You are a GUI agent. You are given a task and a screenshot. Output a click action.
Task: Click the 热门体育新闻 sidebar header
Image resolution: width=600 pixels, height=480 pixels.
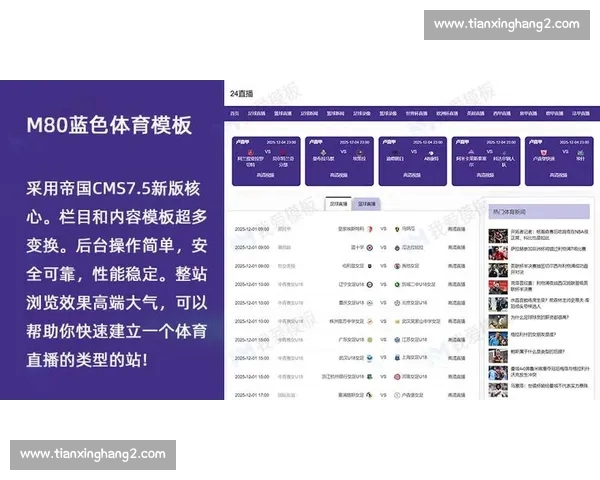tap(539, 212)
